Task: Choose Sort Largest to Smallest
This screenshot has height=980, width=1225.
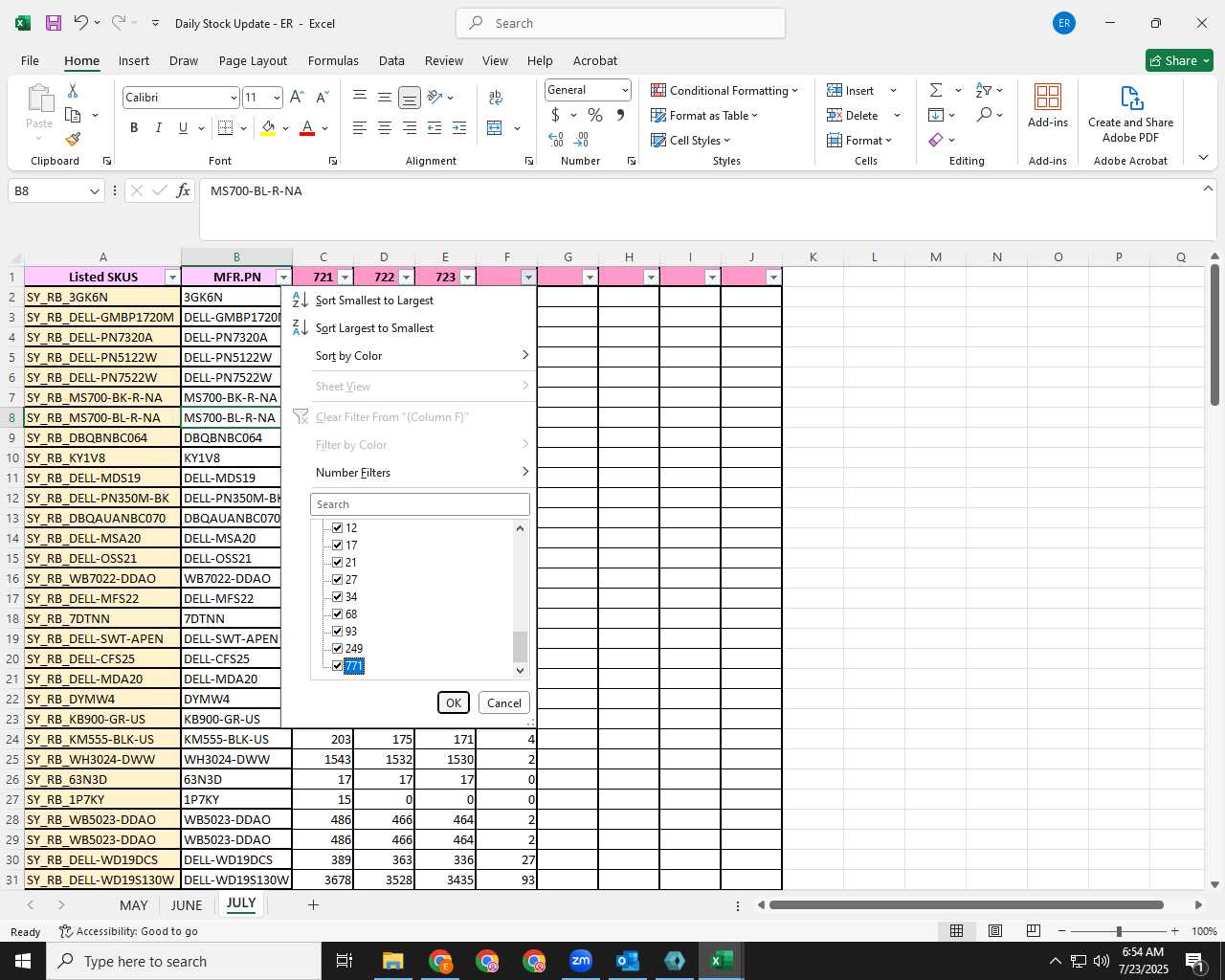Action: (x=374, y=328)
